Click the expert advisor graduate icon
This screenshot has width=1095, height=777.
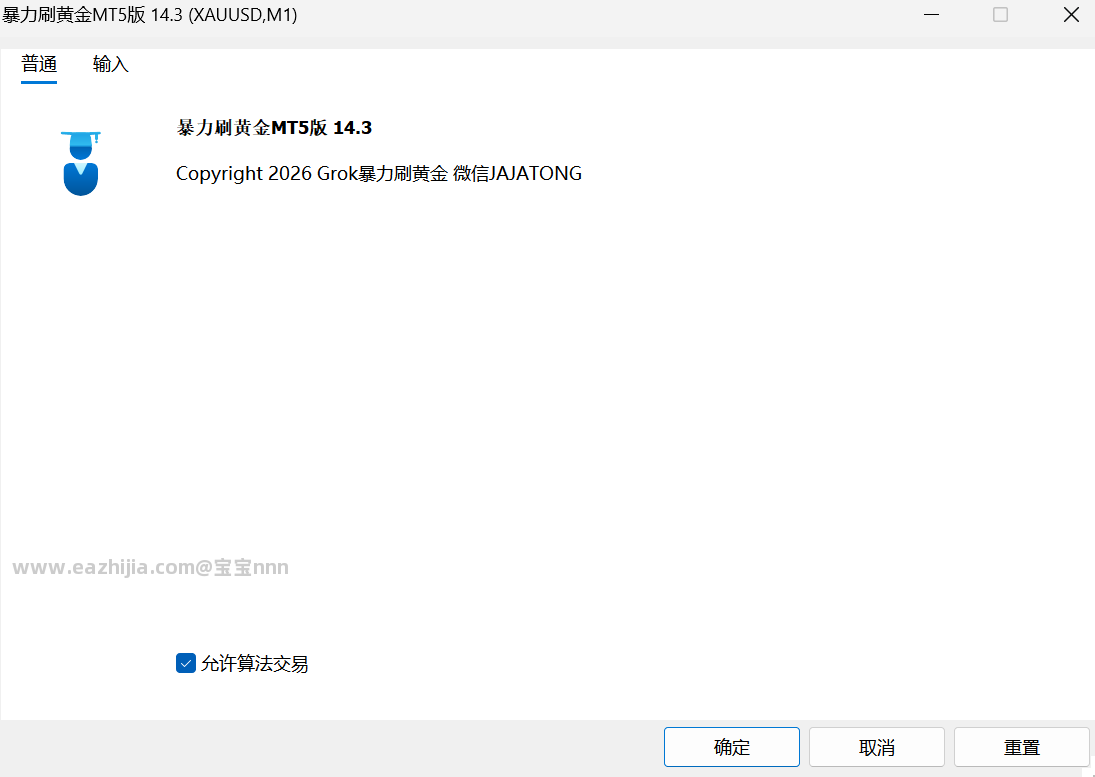(x=81, y=163)
